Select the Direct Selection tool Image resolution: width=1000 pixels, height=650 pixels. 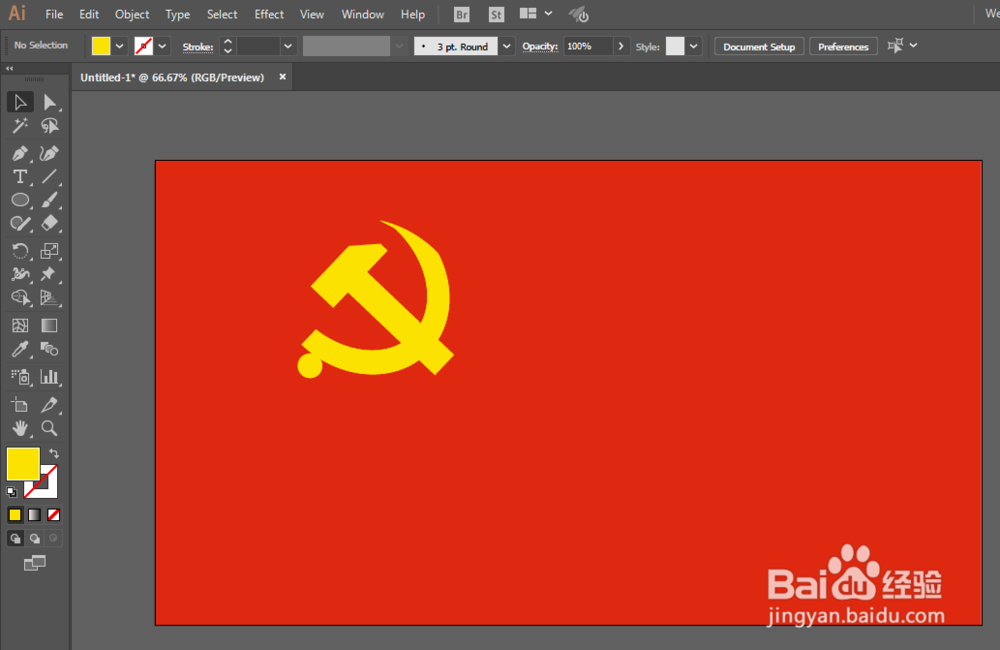[50, 102]
